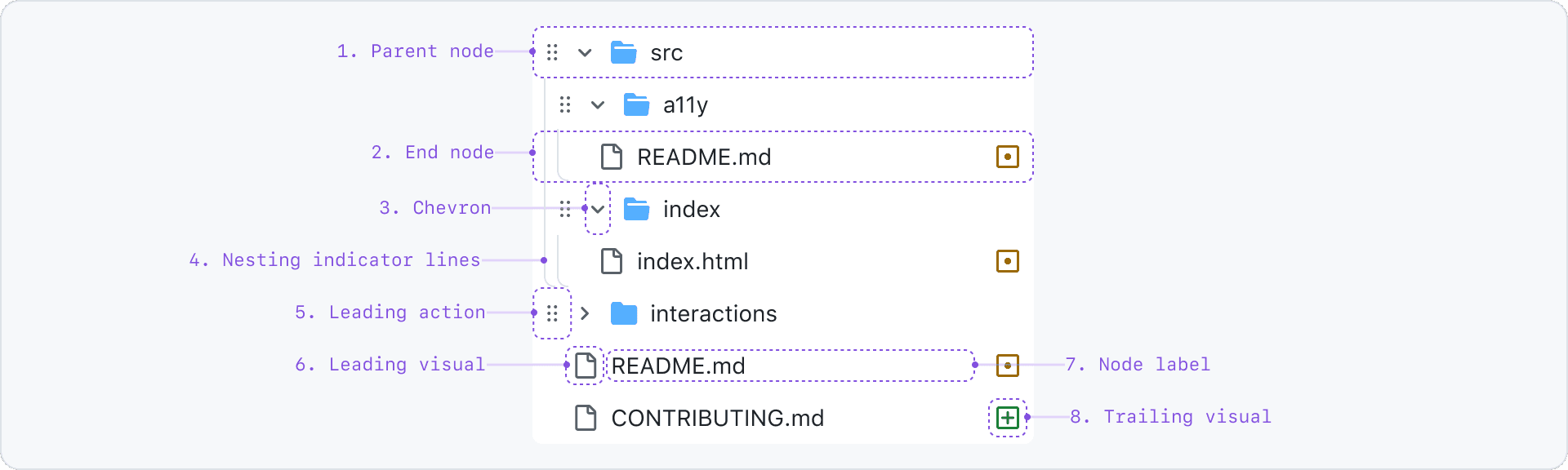This screenshot has width=1568, height=470.
Task: Click the drag handle beside index folder
Action: coord(565,209)
